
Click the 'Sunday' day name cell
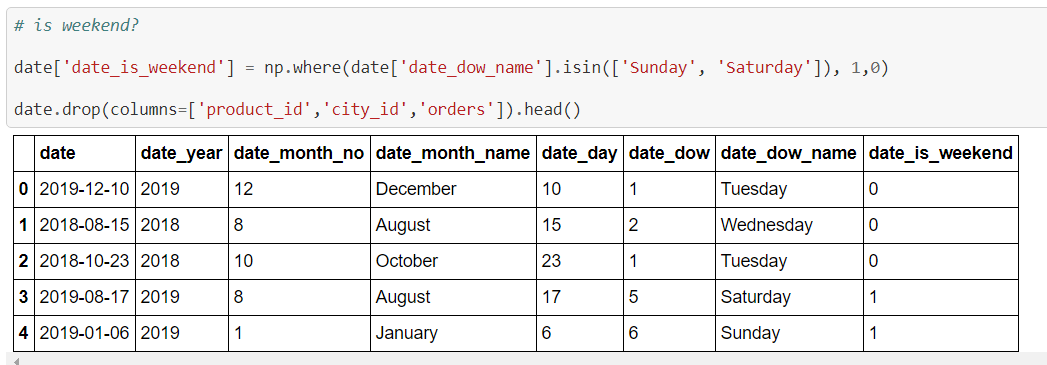click(x=789, y=333)
